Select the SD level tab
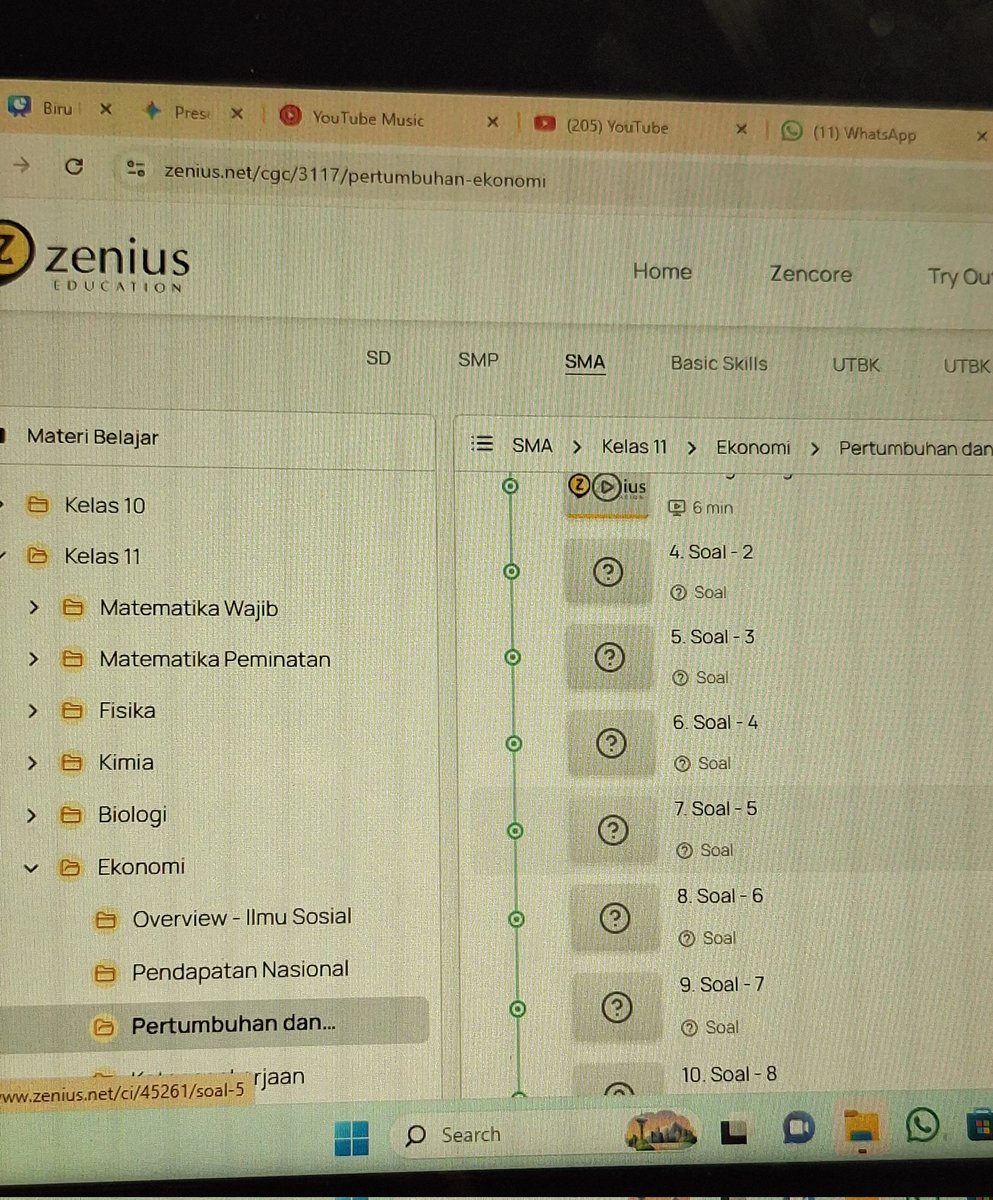The height and width of the screenshot is (1200, 993). 378,358
